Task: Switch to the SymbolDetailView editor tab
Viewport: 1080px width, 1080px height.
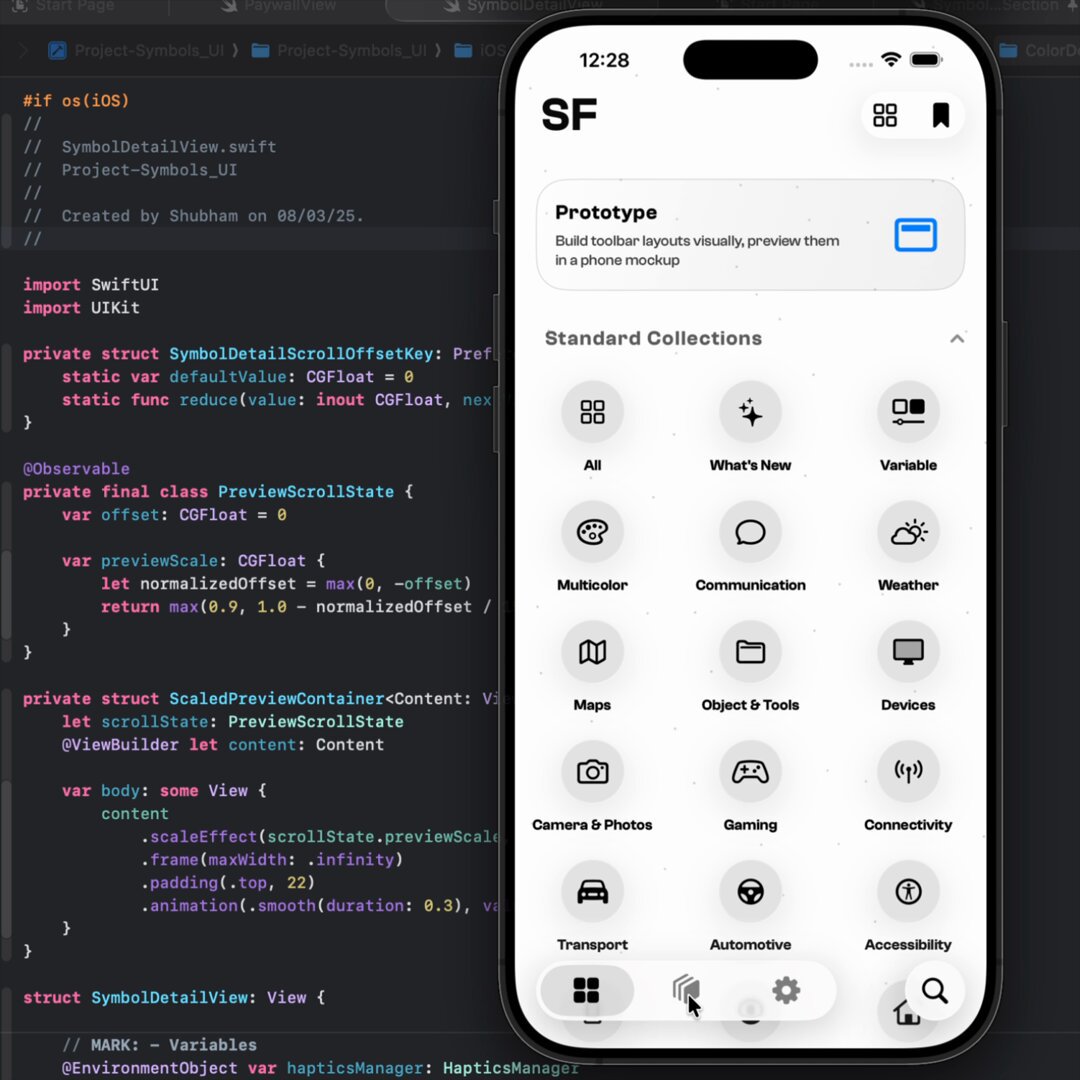Action: tap(522, 6)
